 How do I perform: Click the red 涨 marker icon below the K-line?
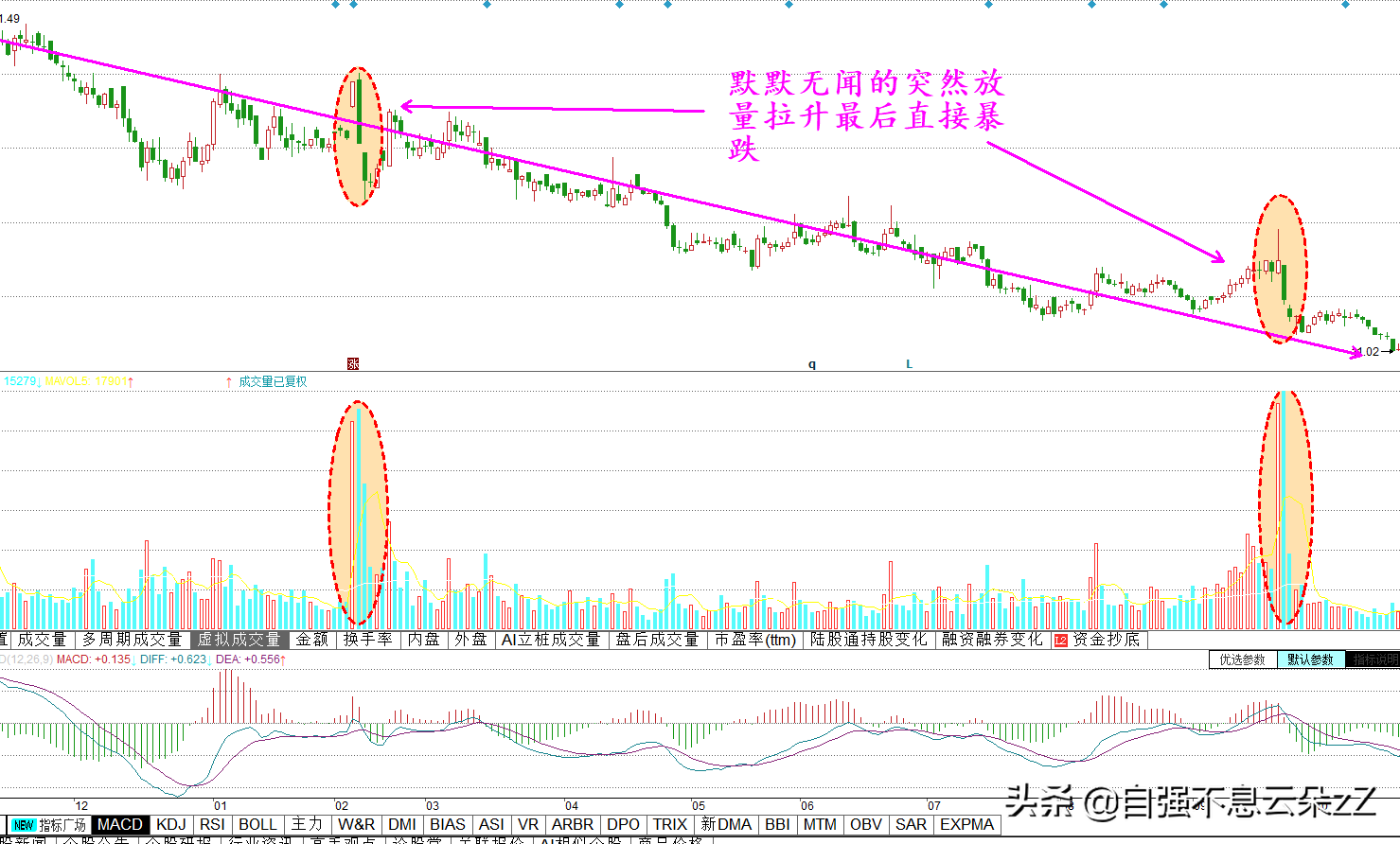[x=353, y=363]
